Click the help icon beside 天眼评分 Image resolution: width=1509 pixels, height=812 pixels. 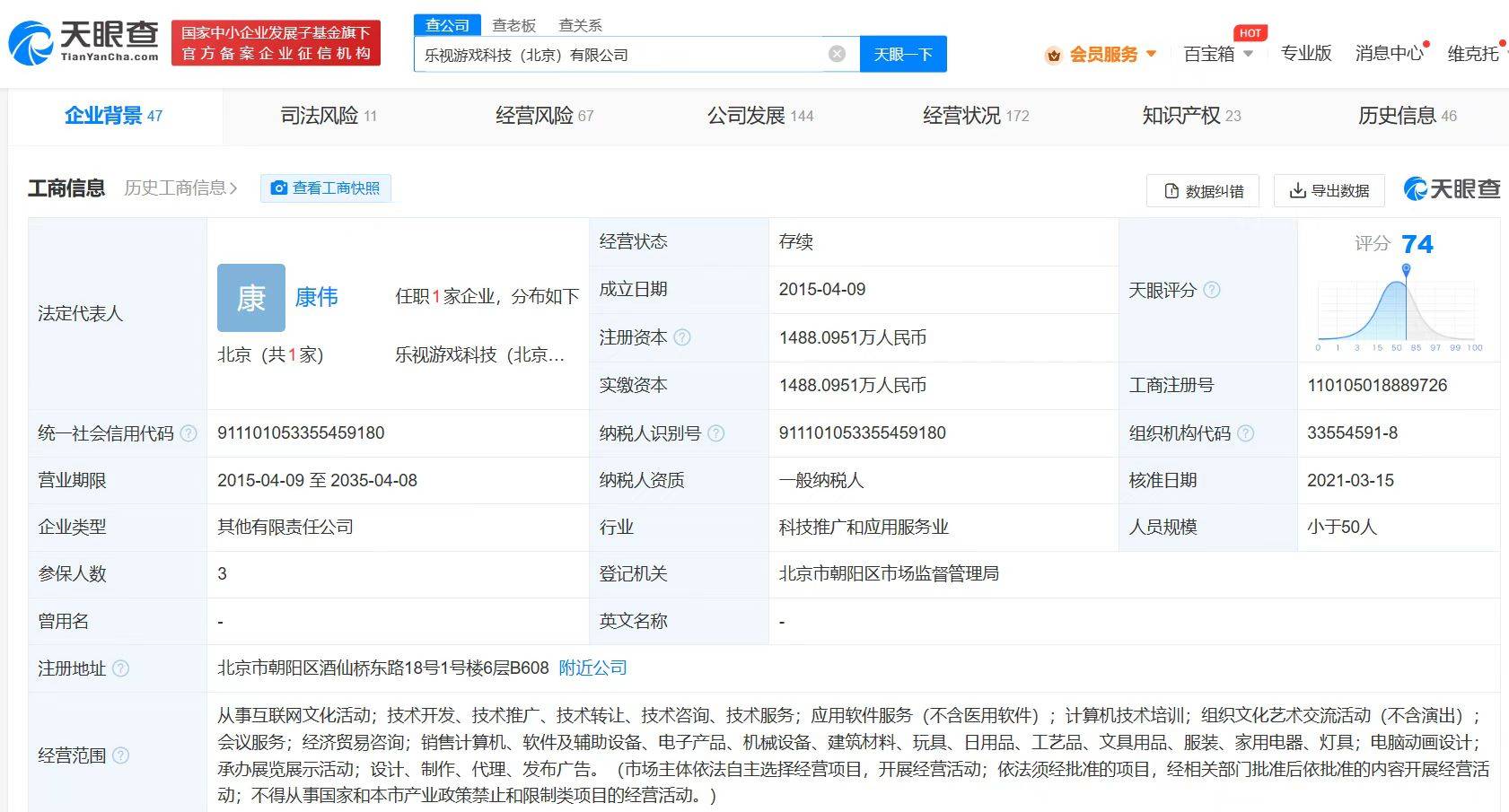pyautogui.click(x=1211, y=290)
